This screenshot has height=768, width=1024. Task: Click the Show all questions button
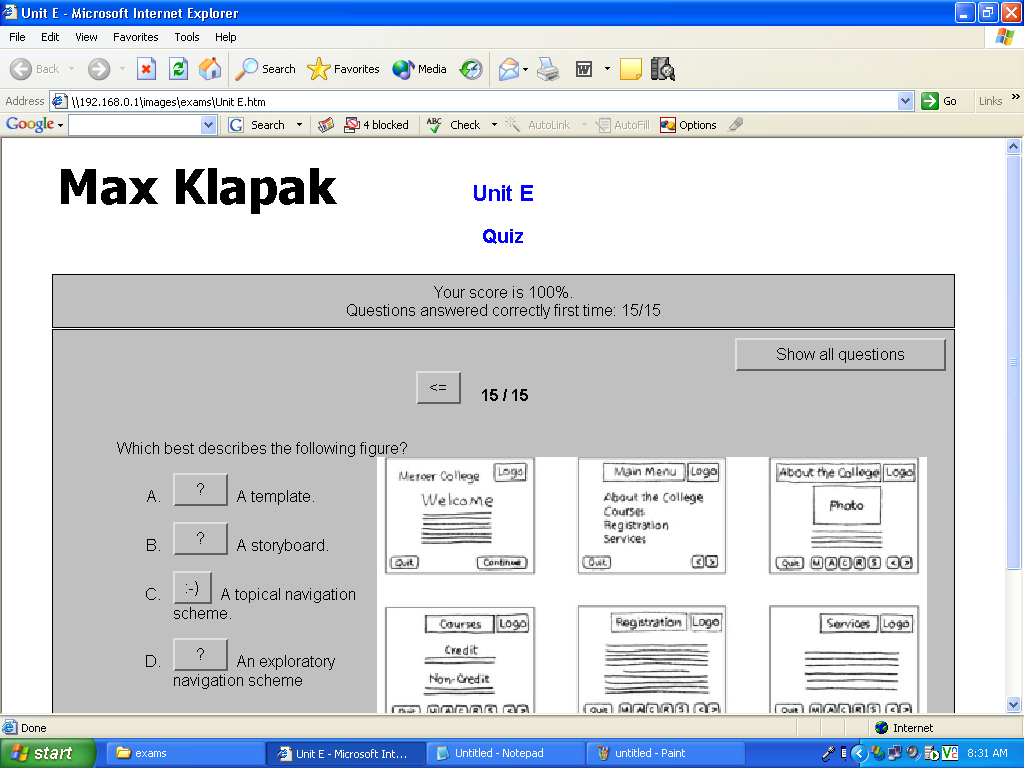coord(840,355)
